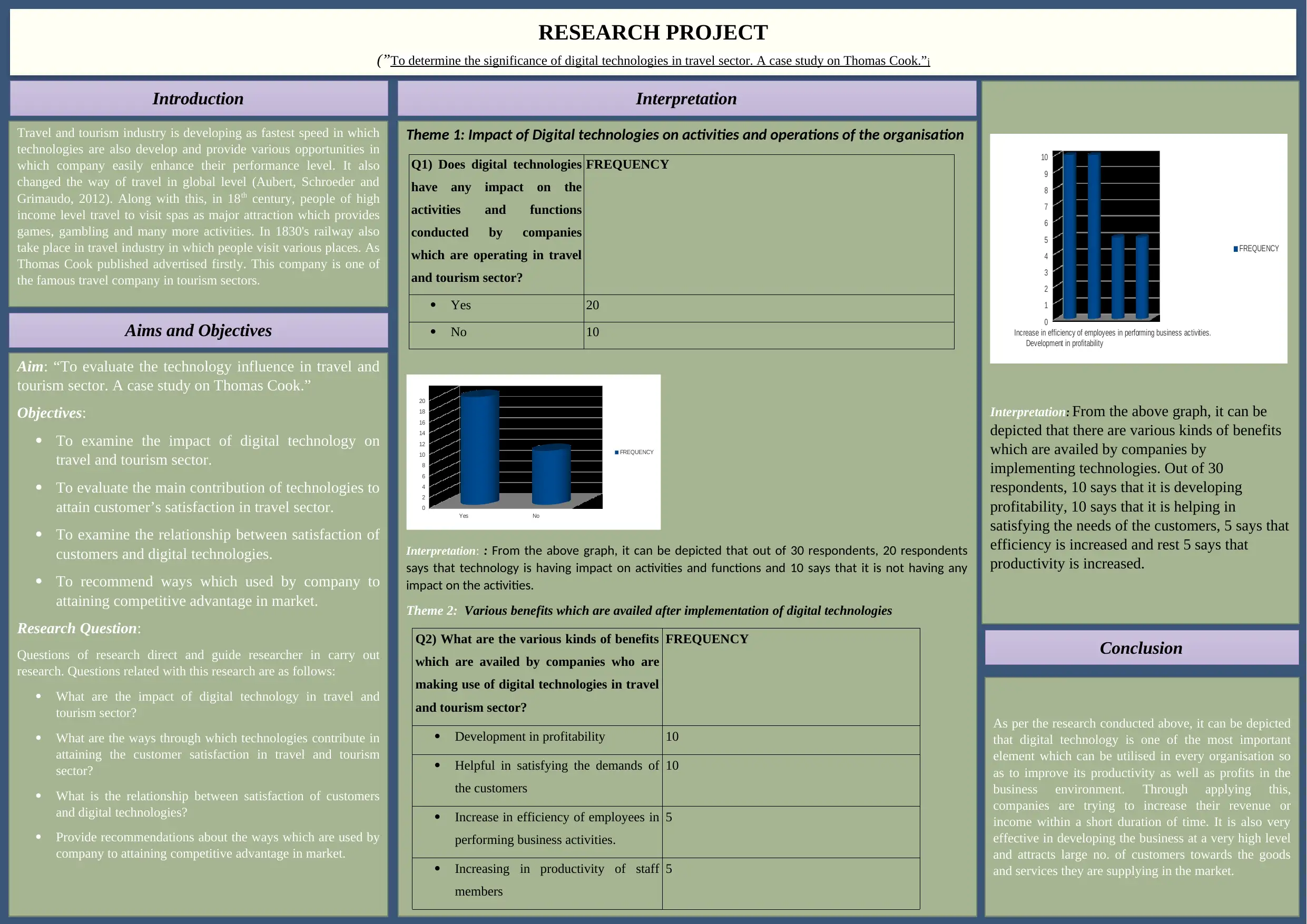The height and width of the screenshot is (924, 1307).
Task: Click the Theme 2 heading text
Action: click(x=649, y=611)
